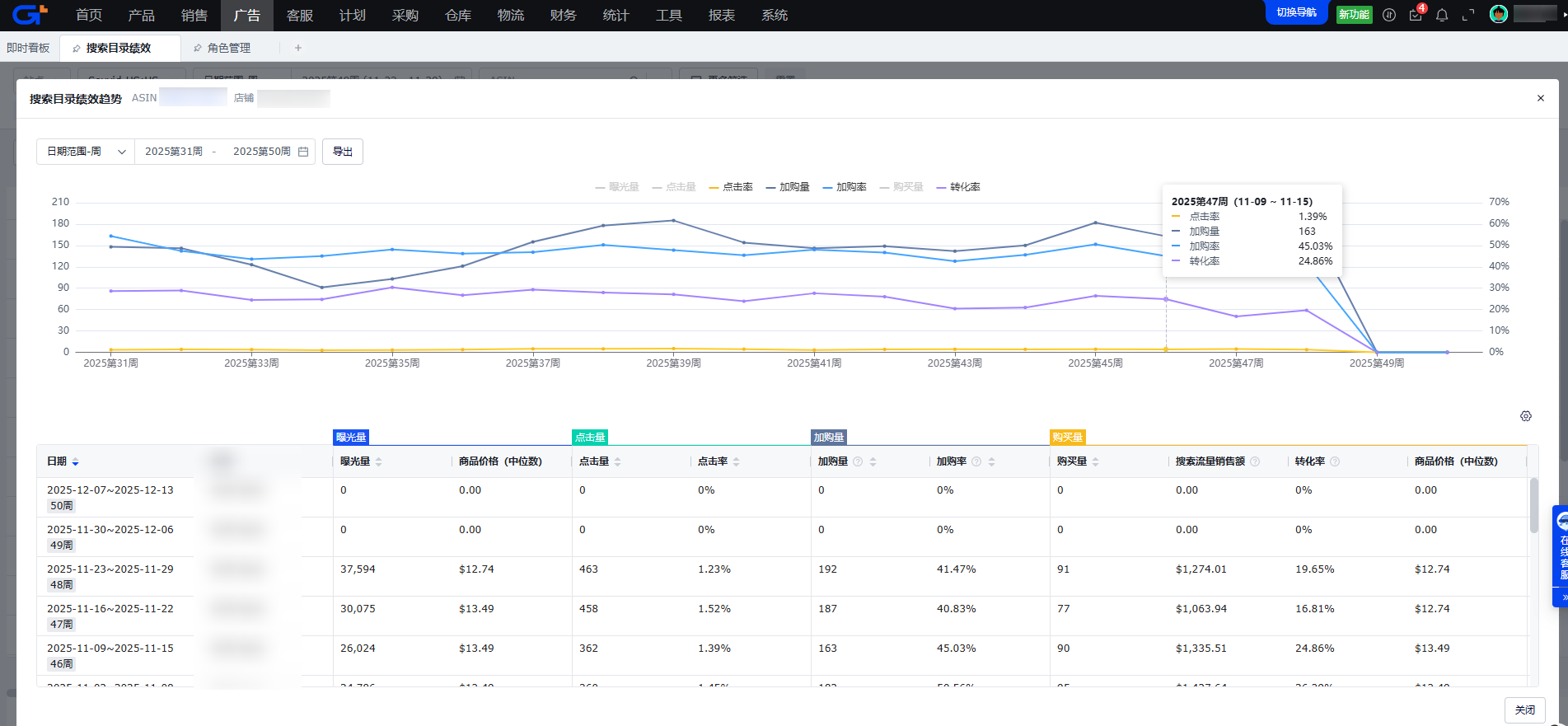The width and height of the screenshot is (1568, 726).
Task: Sort the table by 日期 column
Action: click(x=75, y=461)
